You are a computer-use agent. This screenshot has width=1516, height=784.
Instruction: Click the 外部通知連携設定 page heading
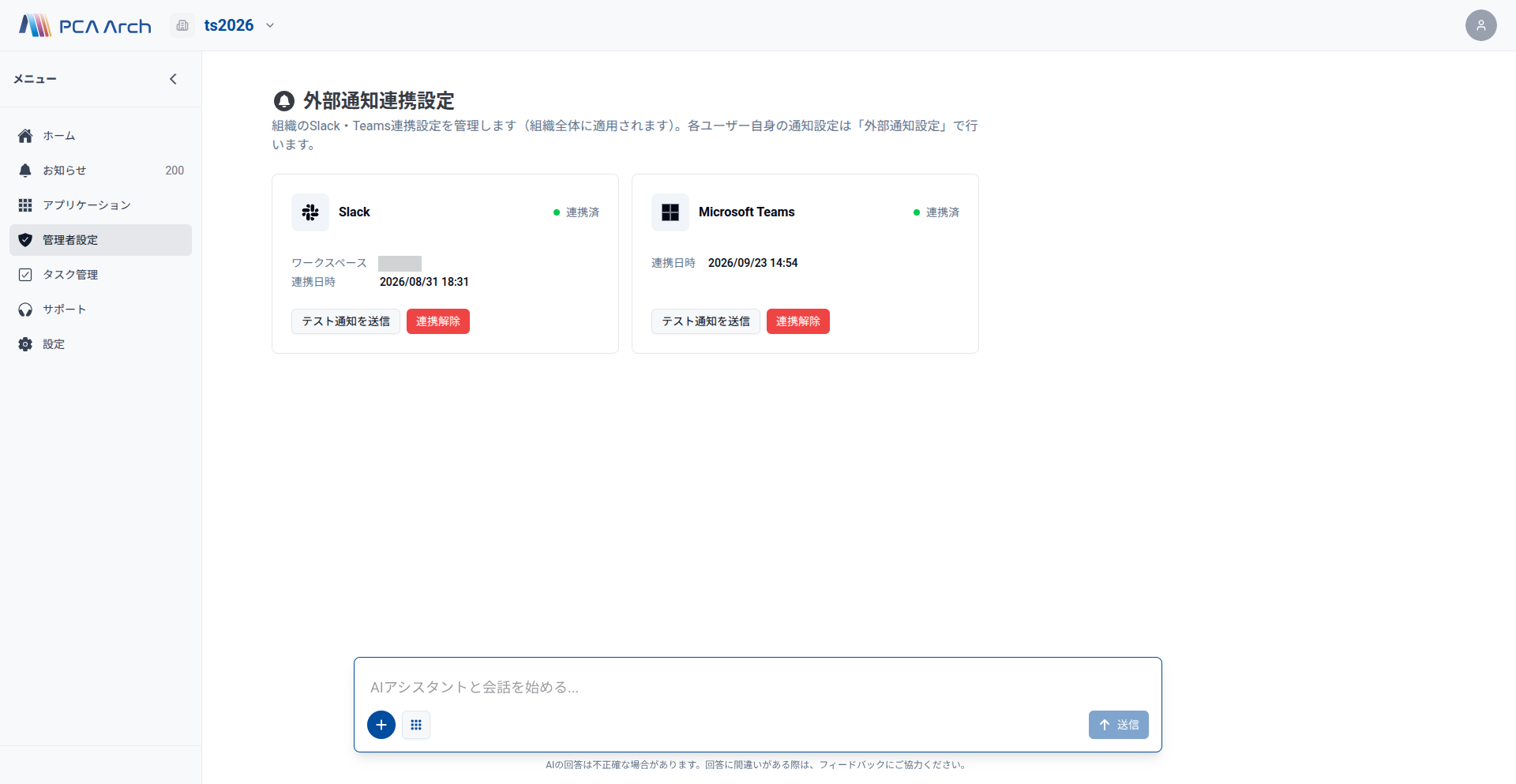point(379,101)
